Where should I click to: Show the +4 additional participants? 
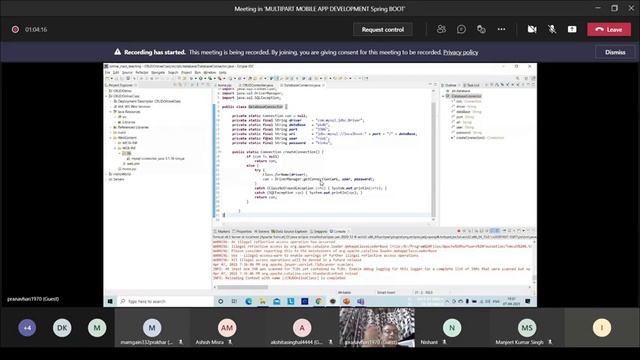(27, 327)
